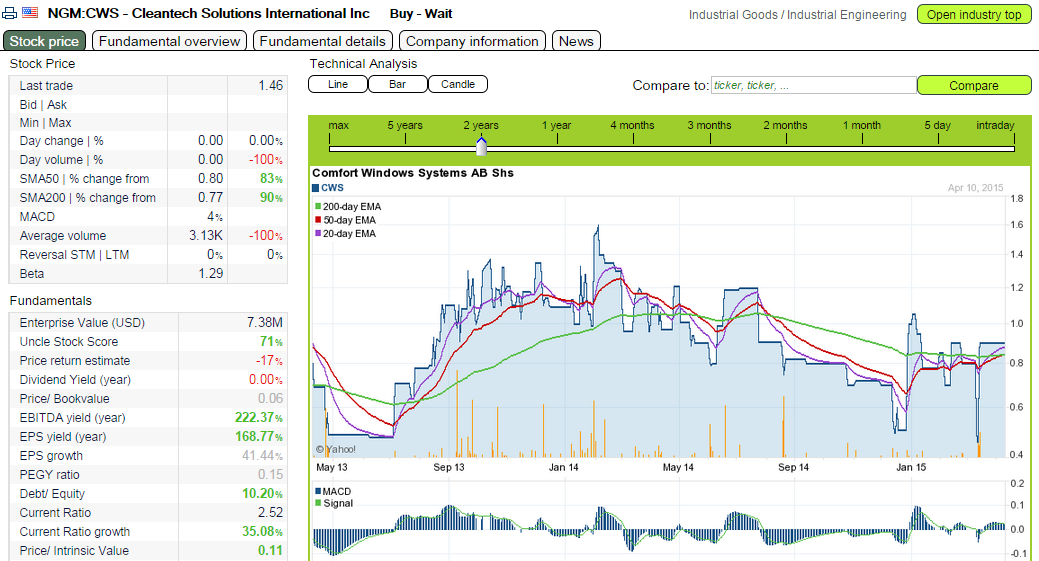Click the time range slider handle
Screen dimensions: 1039x561
(x=482, y=146)
